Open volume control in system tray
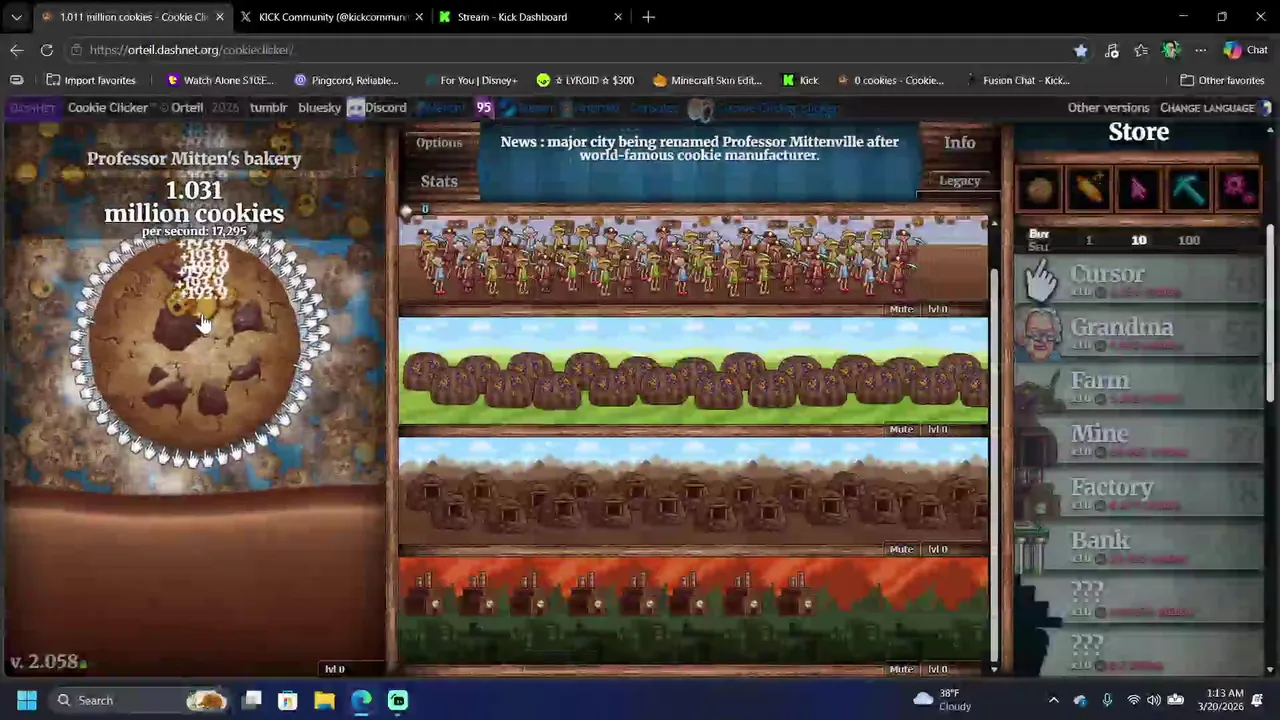1280x720 pixels. [x=1154, y=700]
